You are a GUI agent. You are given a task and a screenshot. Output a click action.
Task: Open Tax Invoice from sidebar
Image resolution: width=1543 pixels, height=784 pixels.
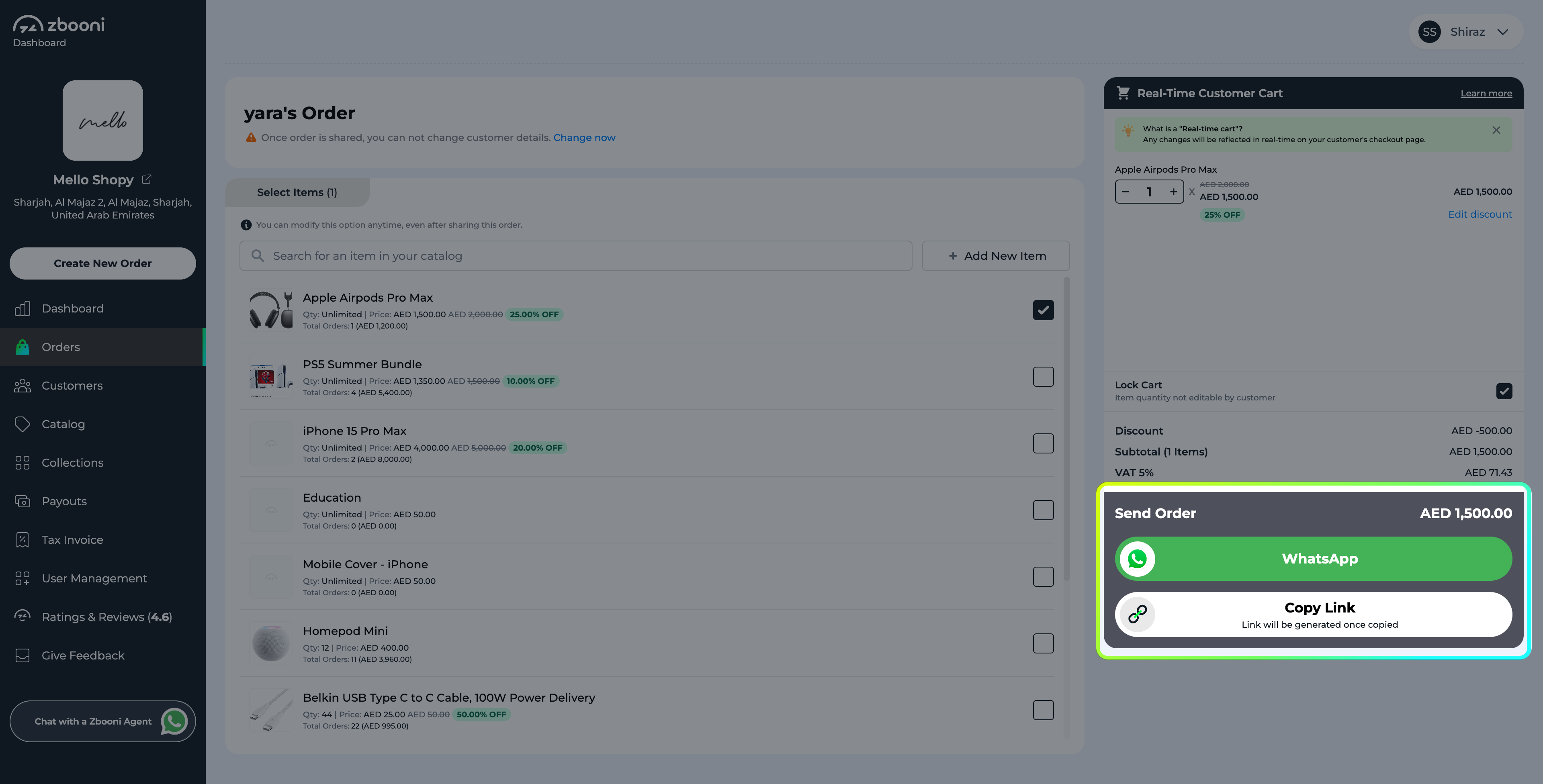pyautogui.click(x=72, y=540)
